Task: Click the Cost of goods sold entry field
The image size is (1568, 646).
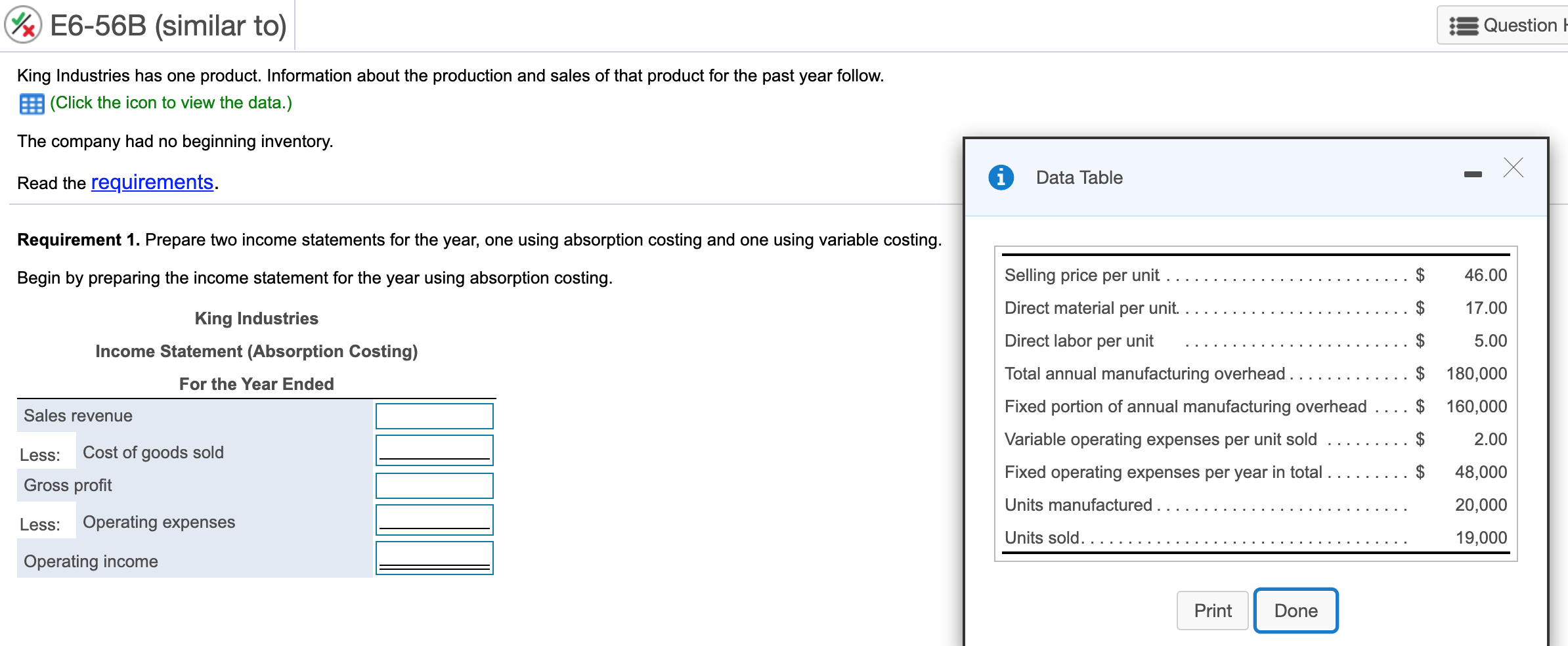Action: (x=434, y=449)
